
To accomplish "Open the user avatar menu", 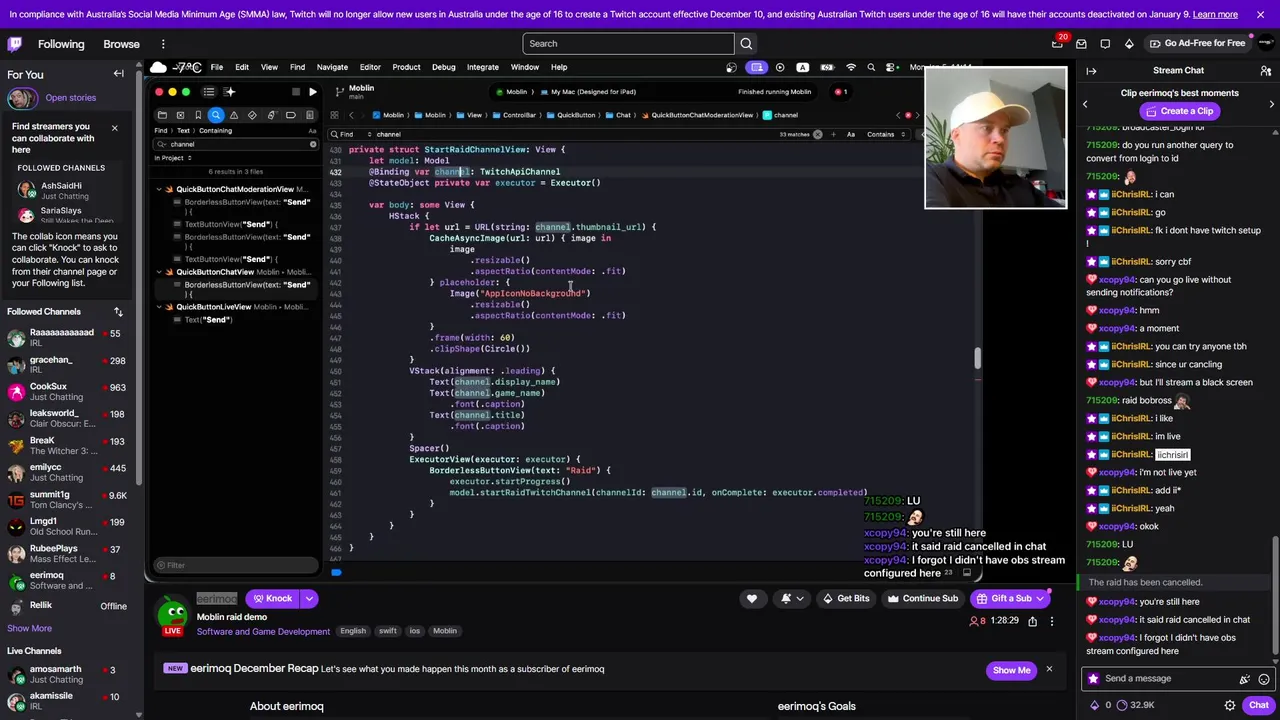I will coord(1265,44).
